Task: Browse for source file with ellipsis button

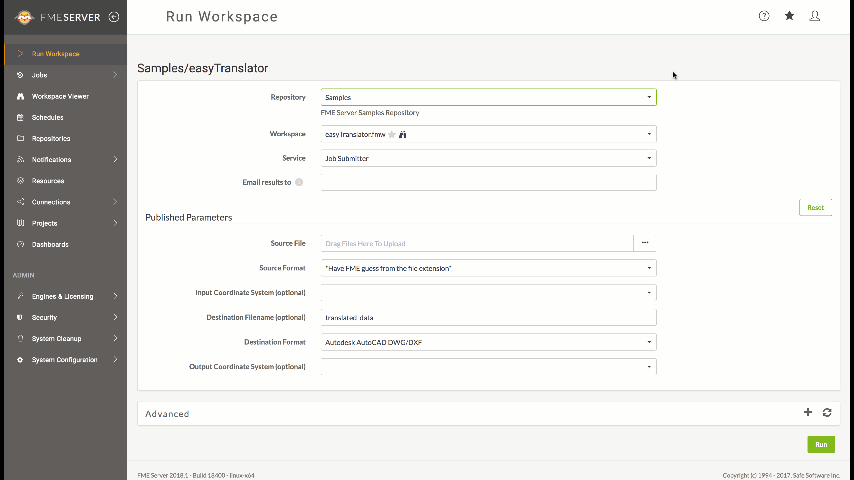Action: (645, 243)
